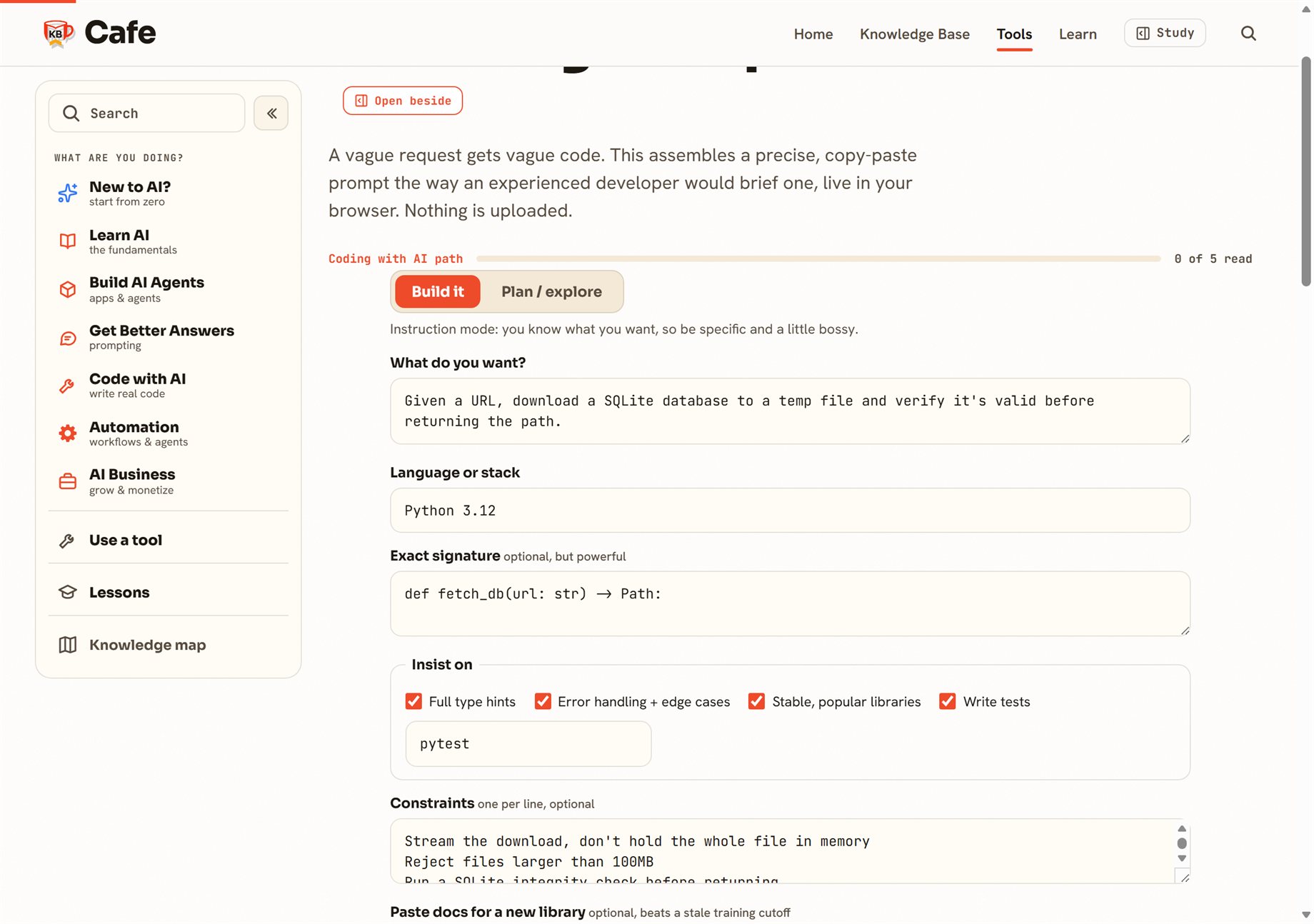Screen dimensions: 1314x924
Task: Click the Language or stack field
Action: (x=790, y=511)
